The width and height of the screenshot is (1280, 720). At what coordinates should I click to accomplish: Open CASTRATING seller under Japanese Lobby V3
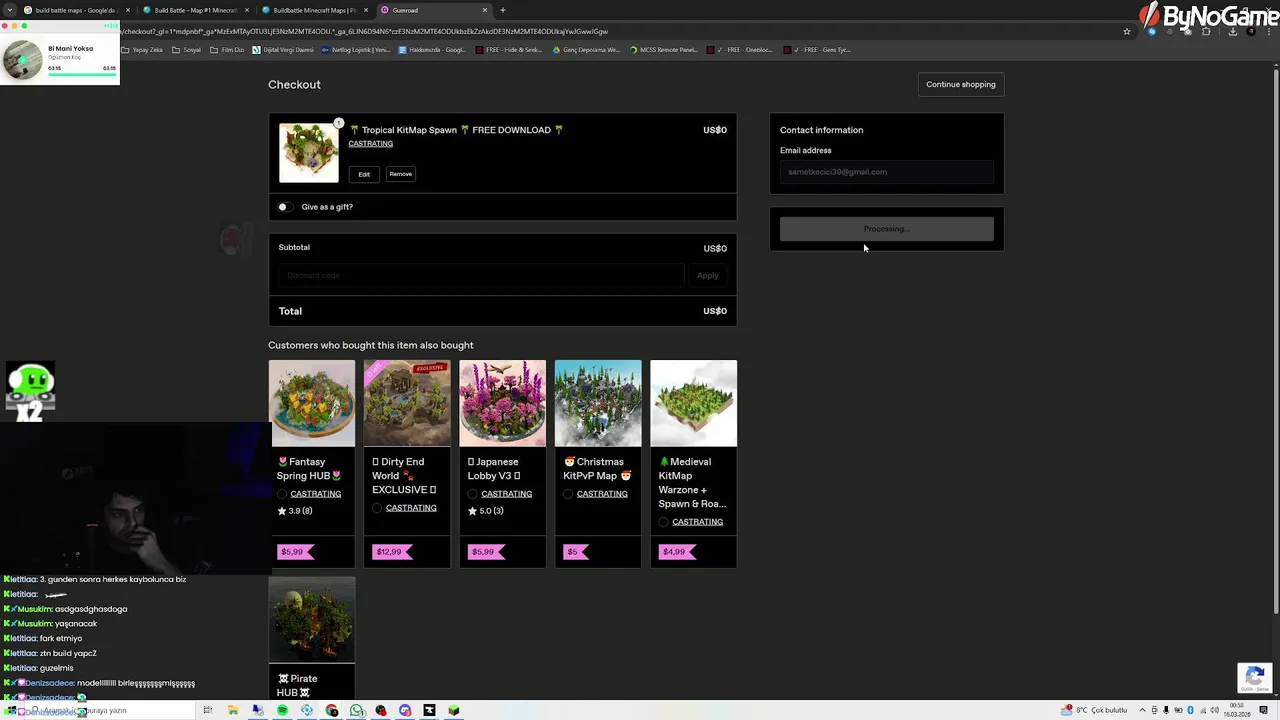tap(506, 494)
